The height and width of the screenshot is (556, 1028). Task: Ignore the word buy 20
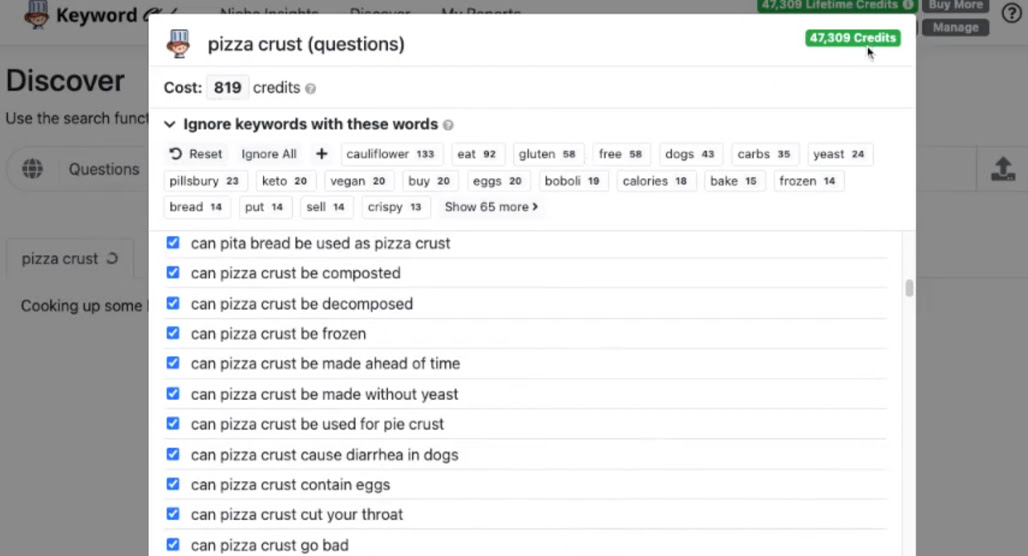(x=429, y=181)
